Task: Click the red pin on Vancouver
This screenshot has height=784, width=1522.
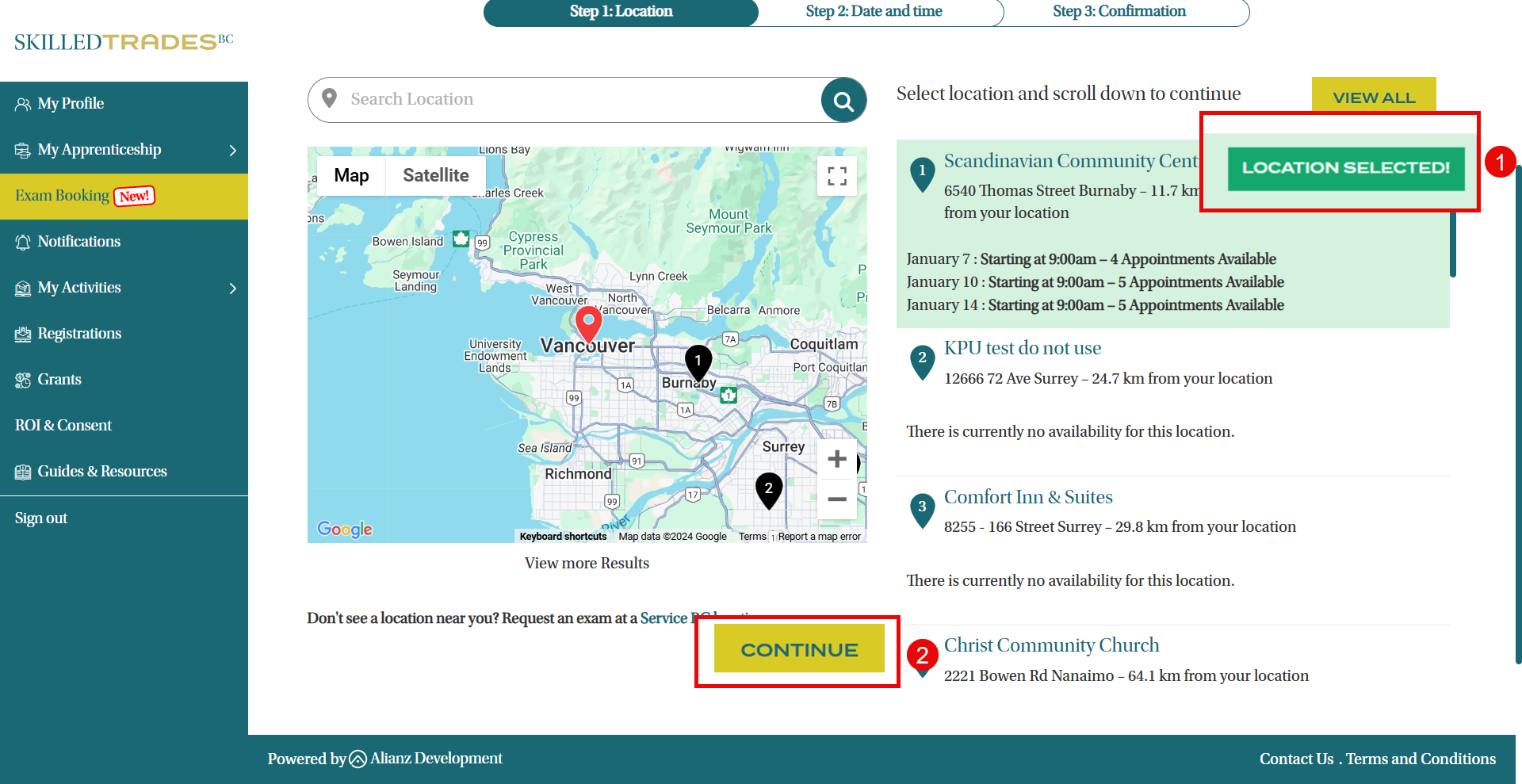Action: click(588, 323)
